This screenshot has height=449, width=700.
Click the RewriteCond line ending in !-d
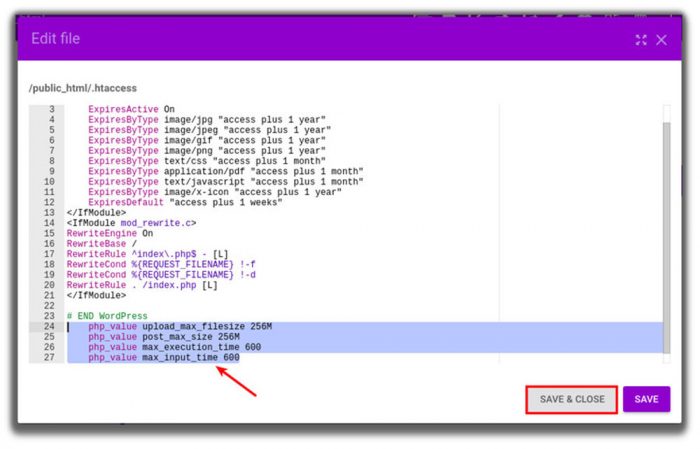[161, 274]
